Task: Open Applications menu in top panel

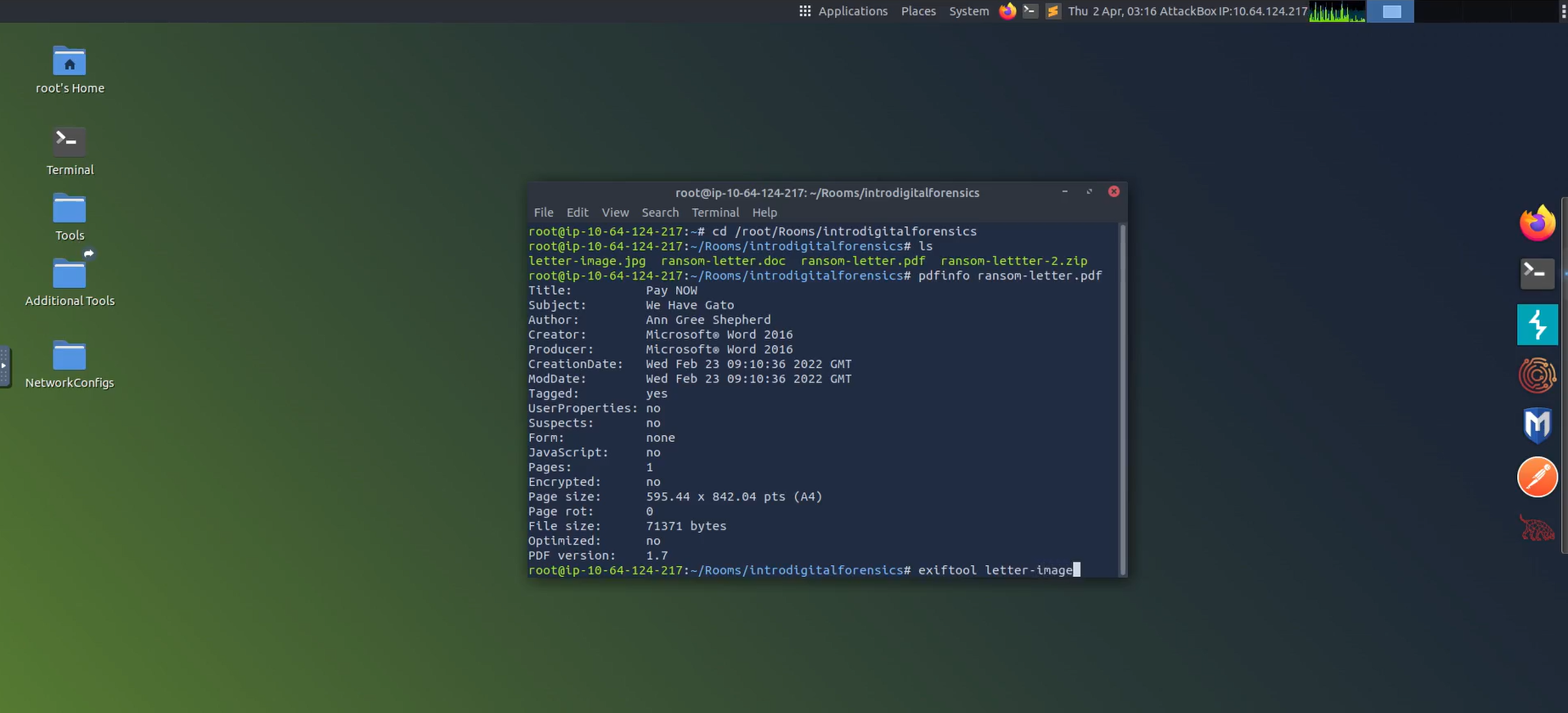Action: 853,11
